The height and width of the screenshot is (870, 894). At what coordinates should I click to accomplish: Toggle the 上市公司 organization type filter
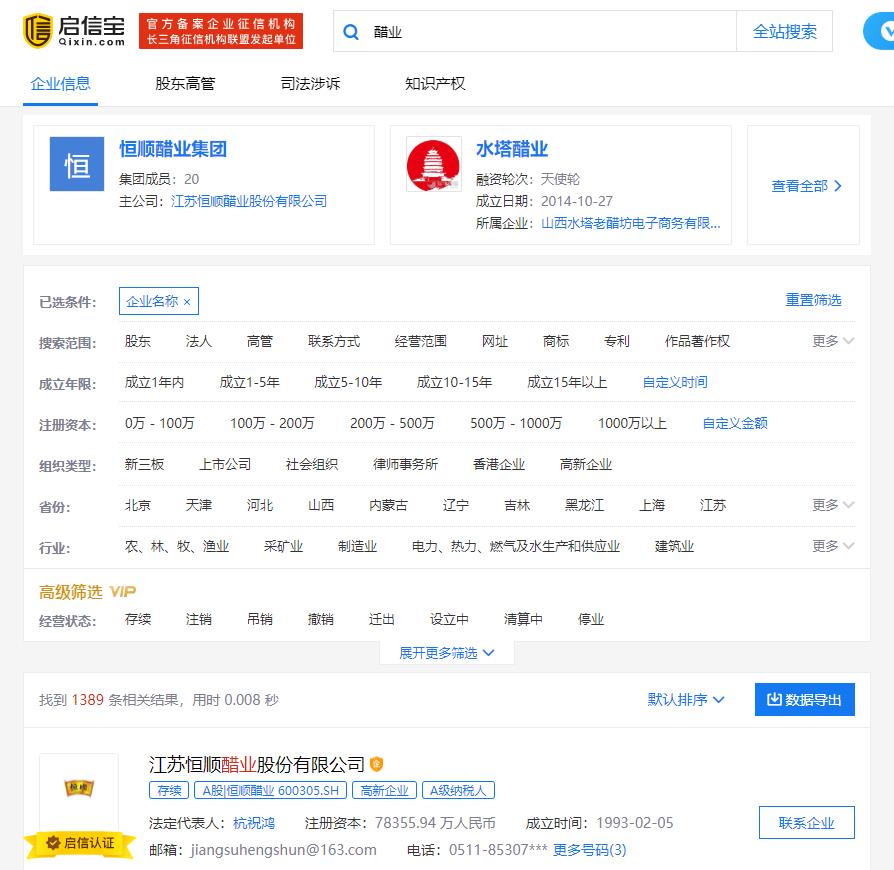coord(225,464)
